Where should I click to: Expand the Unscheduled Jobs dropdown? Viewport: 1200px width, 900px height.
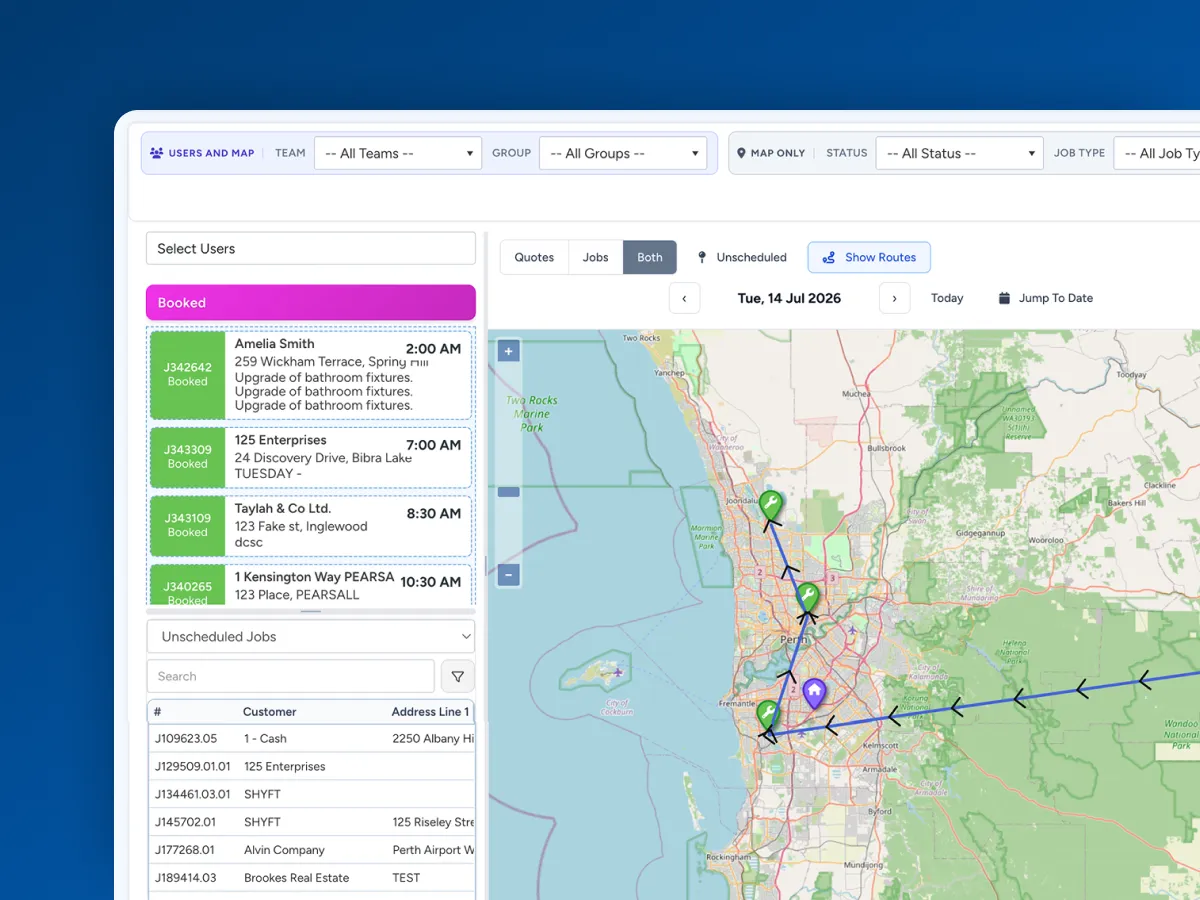[311, 636]
